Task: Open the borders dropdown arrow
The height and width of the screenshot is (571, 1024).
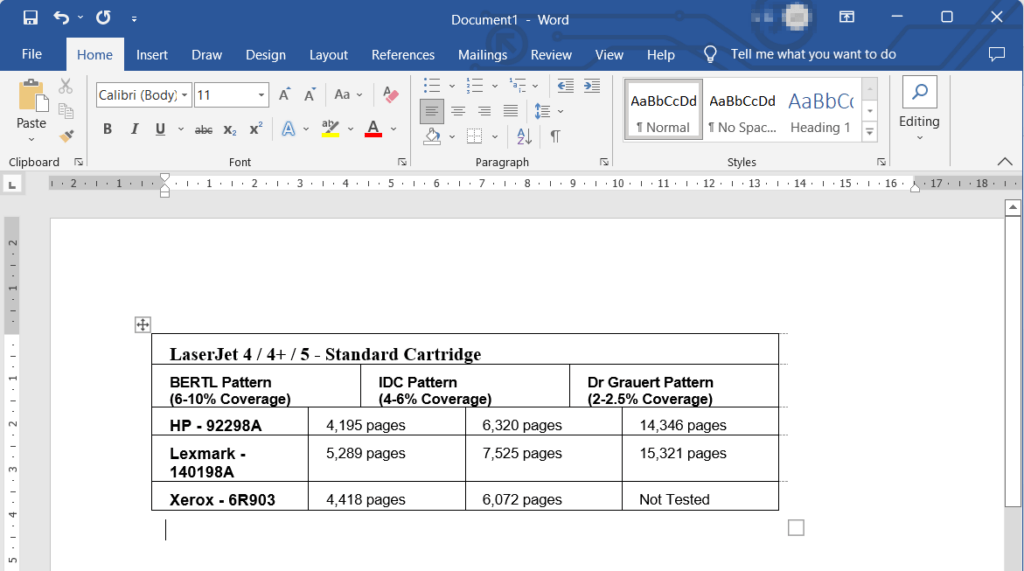Action: tap(494, 137)
